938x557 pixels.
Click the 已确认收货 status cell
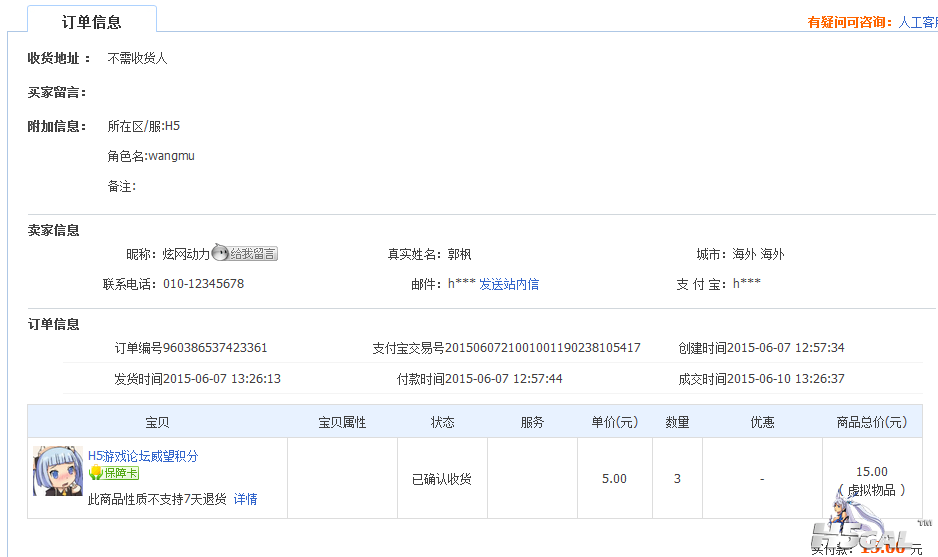click(442, 479)
